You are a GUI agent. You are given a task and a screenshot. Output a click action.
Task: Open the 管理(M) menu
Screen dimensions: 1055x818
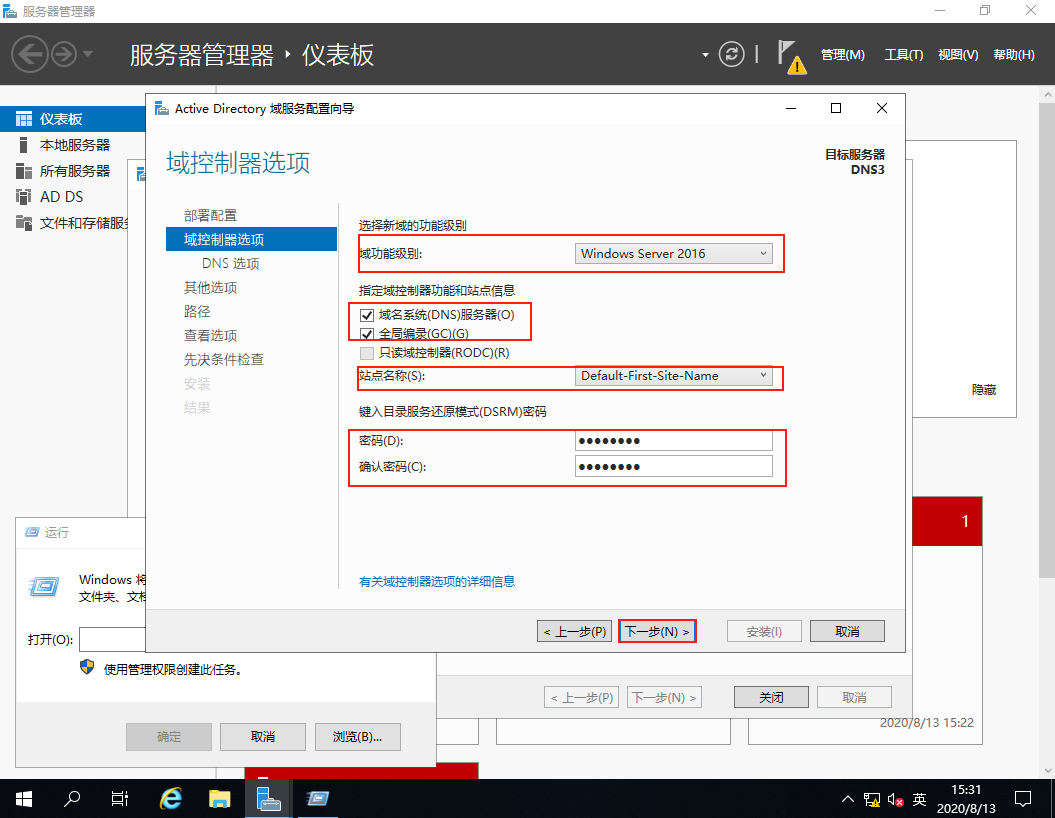[x=842, y=54]
